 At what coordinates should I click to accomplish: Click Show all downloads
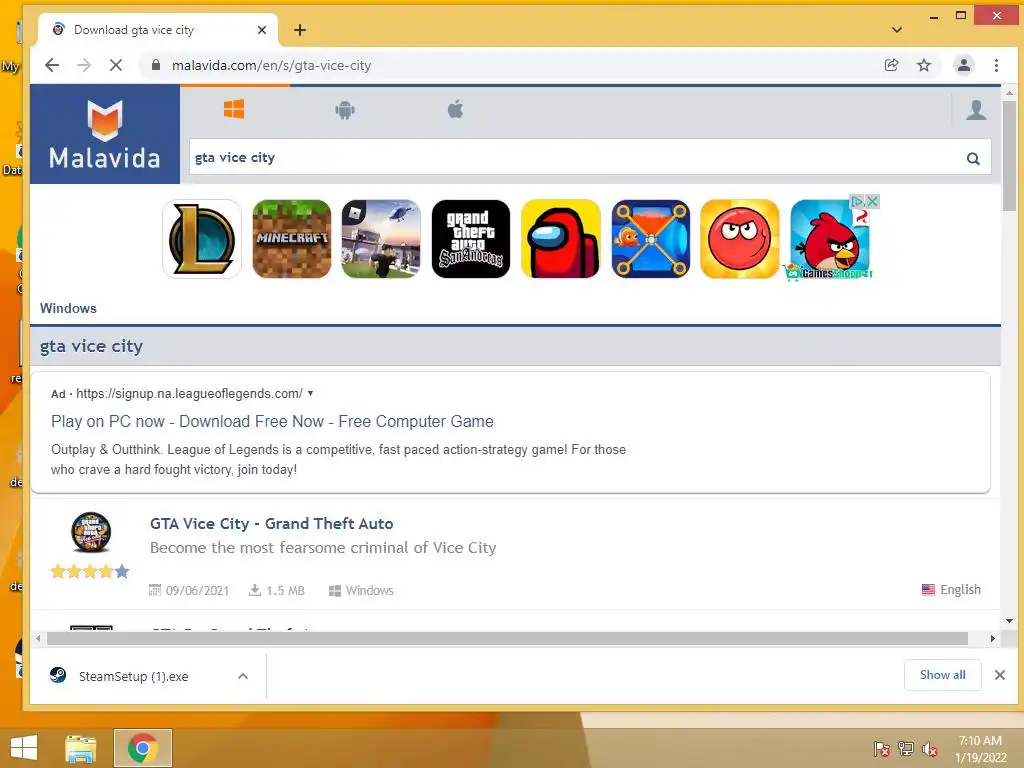click(942, 675)
